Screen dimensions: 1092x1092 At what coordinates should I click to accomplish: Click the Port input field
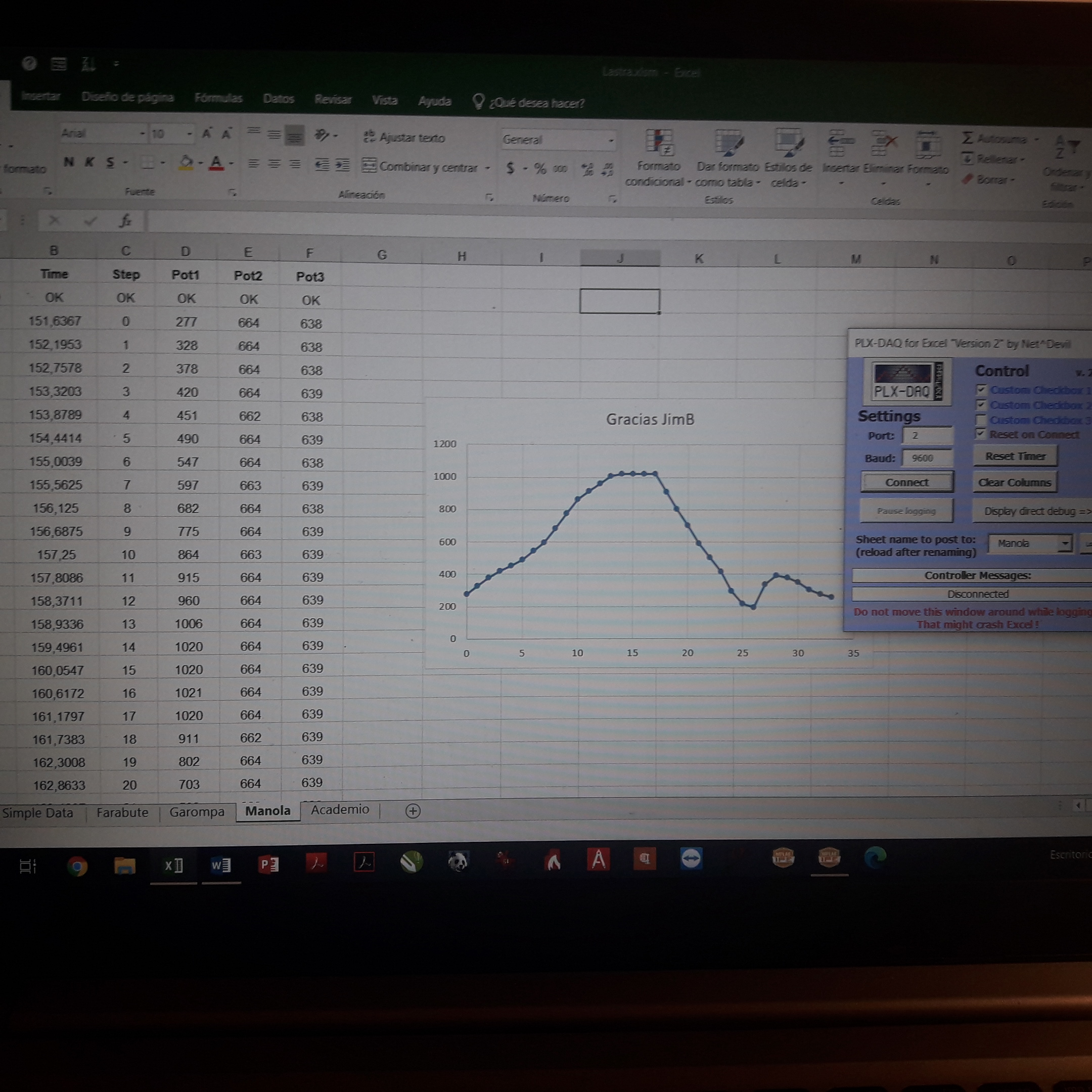point(928,435)
